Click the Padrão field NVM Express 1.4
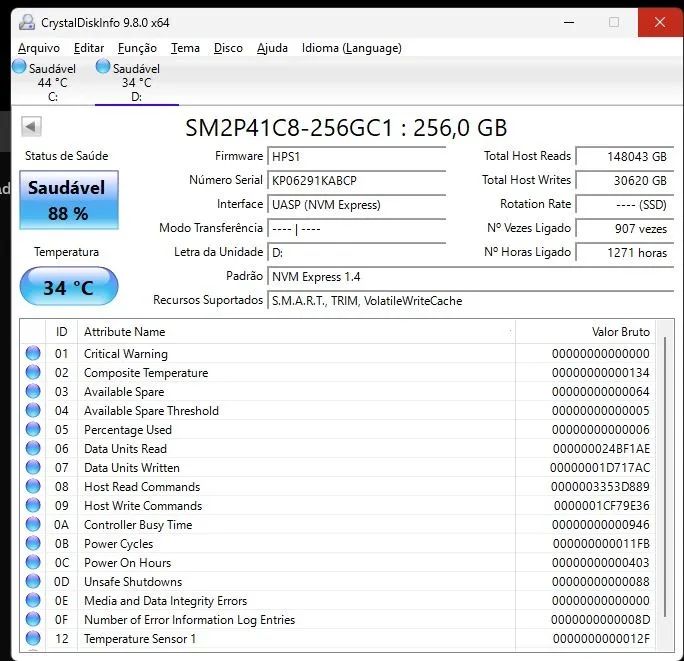 pos(471,277)
